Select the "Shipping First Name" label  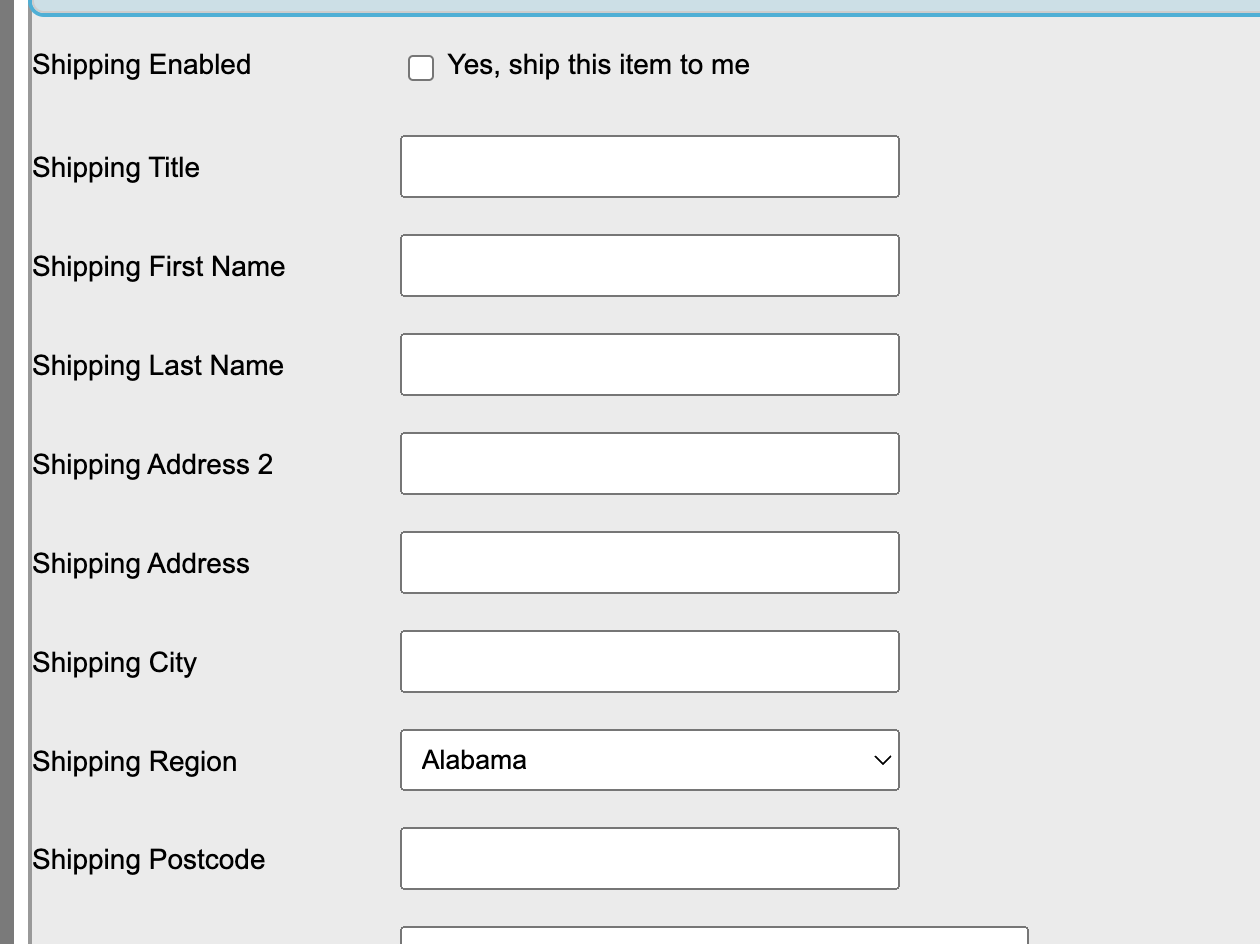tap(159, 267)
